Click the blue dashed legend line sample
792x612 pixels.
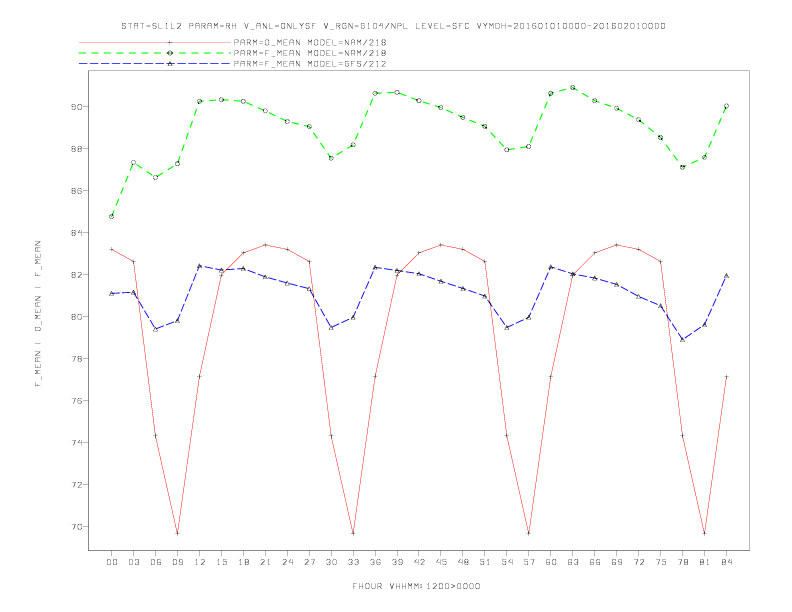[155, 64]
